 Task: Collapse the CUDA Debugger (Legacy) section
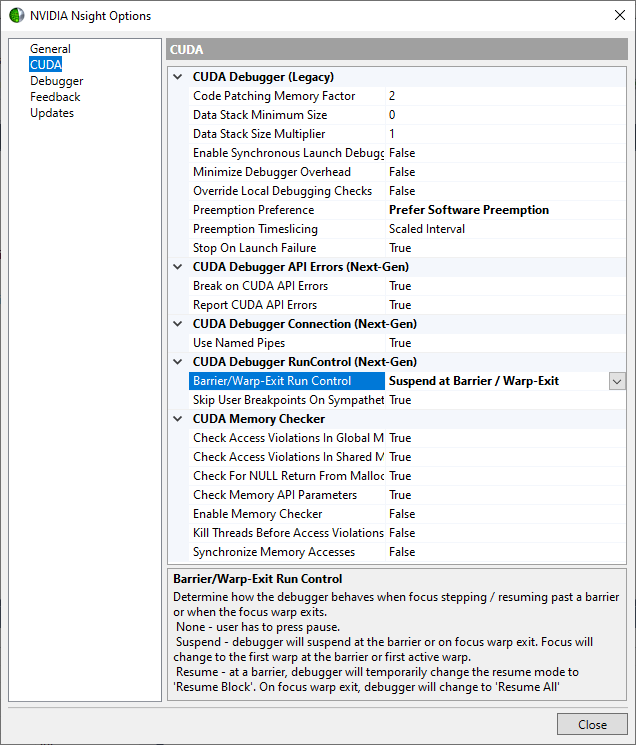click(178, 77)
